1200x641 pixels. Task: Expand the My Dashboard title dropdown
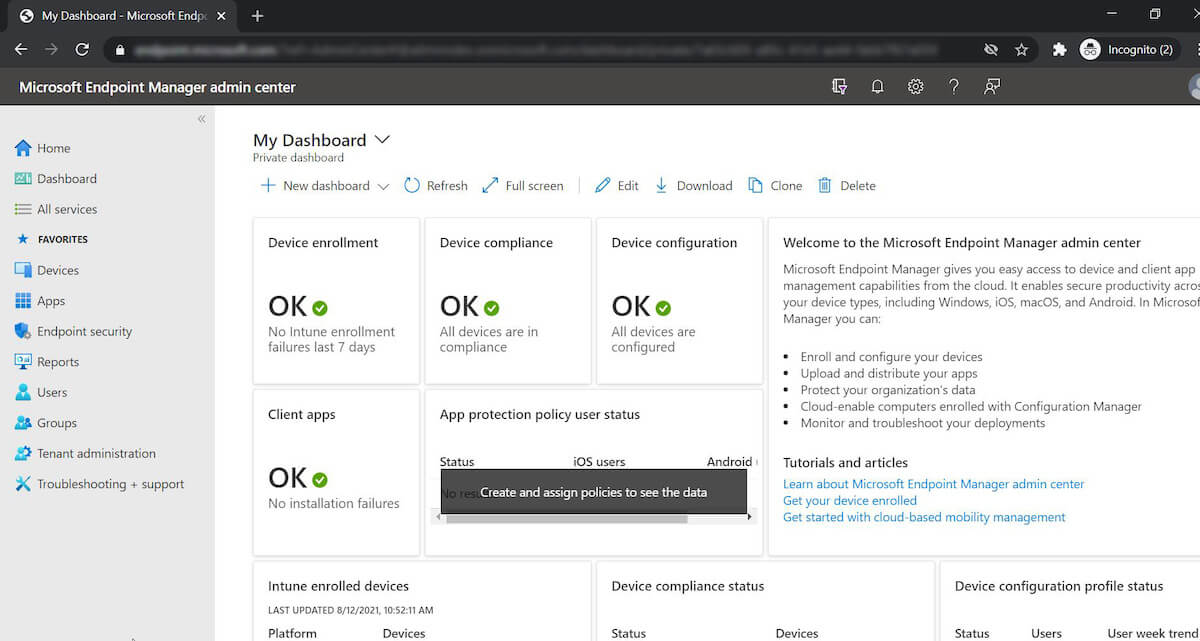381,140
